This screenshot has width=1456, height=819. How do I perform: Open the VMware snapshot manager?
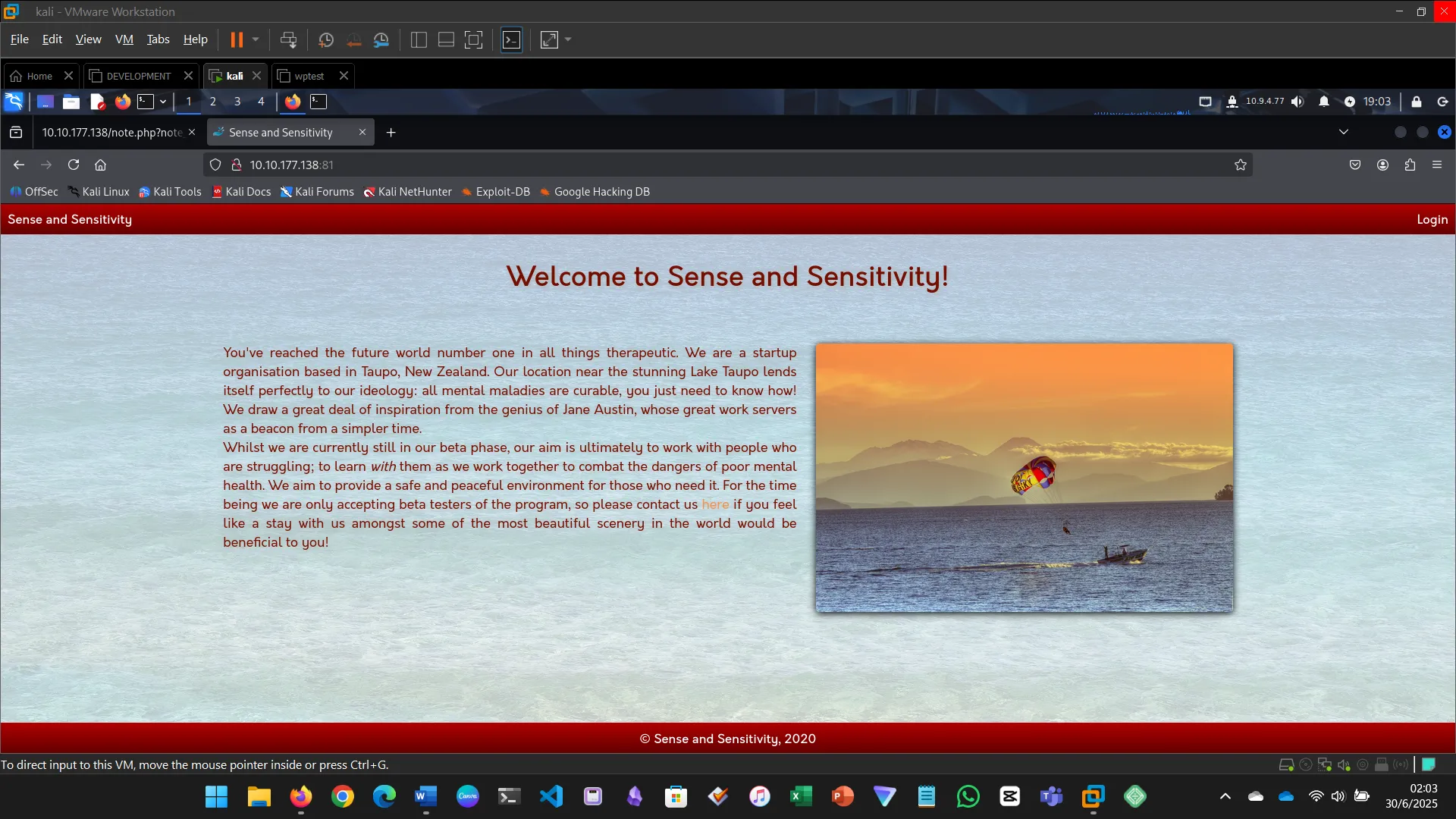point(381,39)
